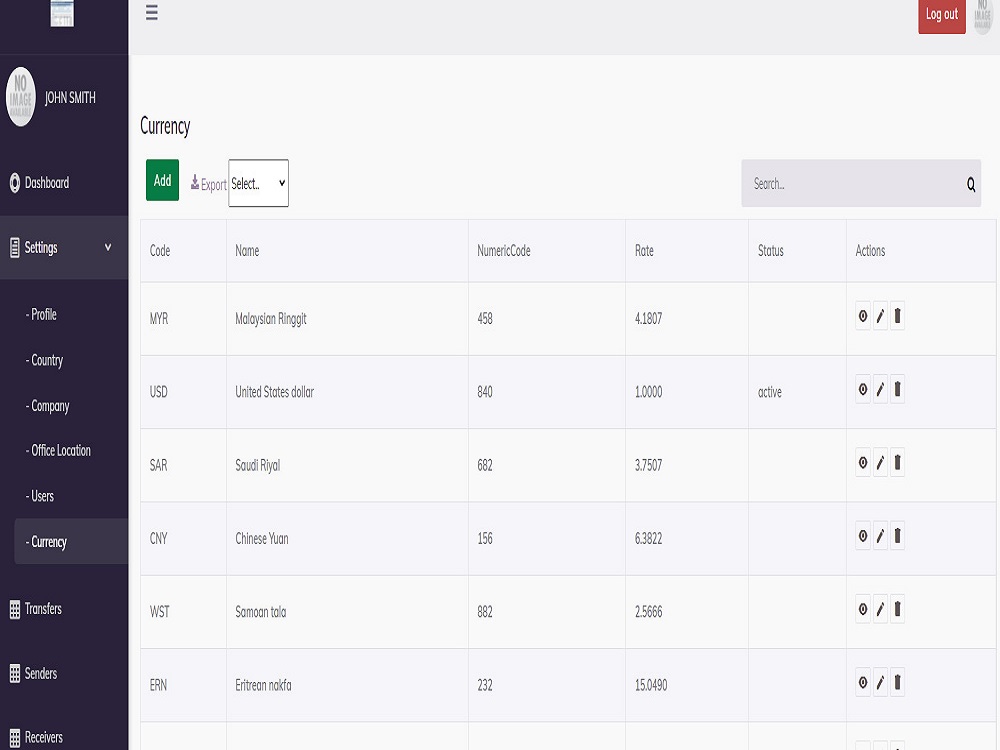Delete the Eritrean nakfa row

click(x=897, y=682)
